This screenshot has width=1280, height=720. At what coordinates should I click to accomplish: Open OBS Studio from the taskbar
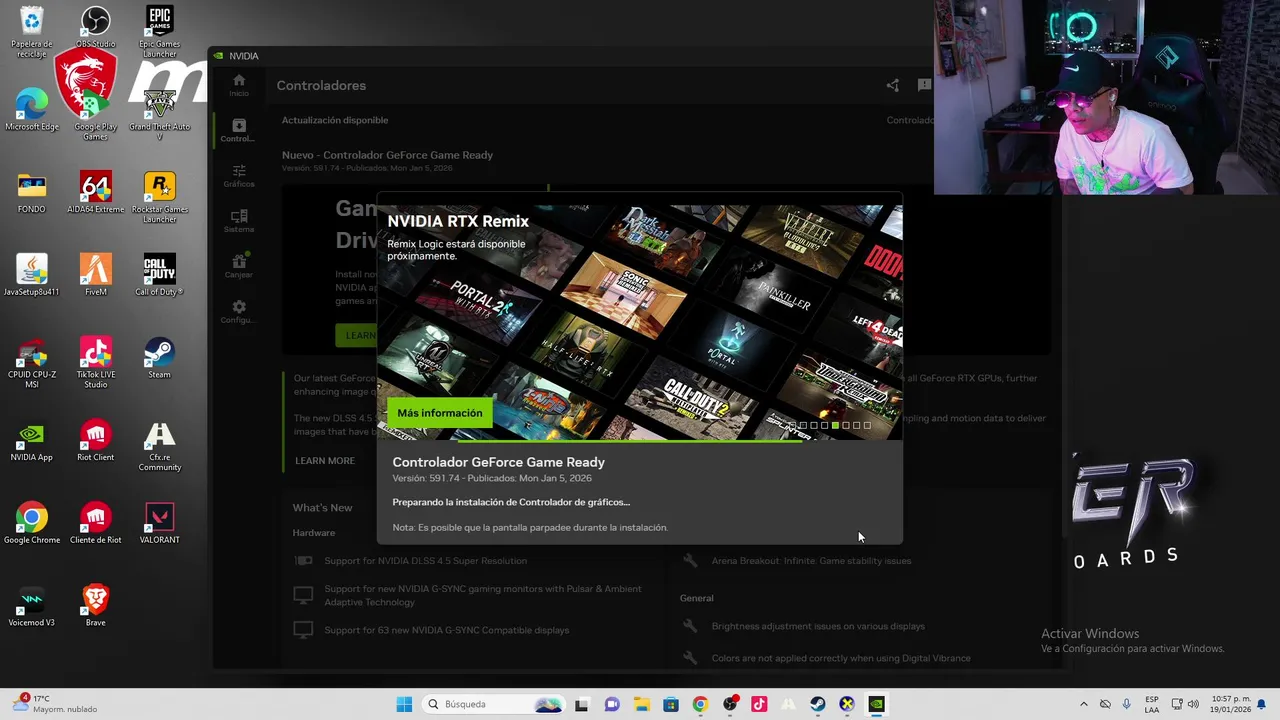730,704
